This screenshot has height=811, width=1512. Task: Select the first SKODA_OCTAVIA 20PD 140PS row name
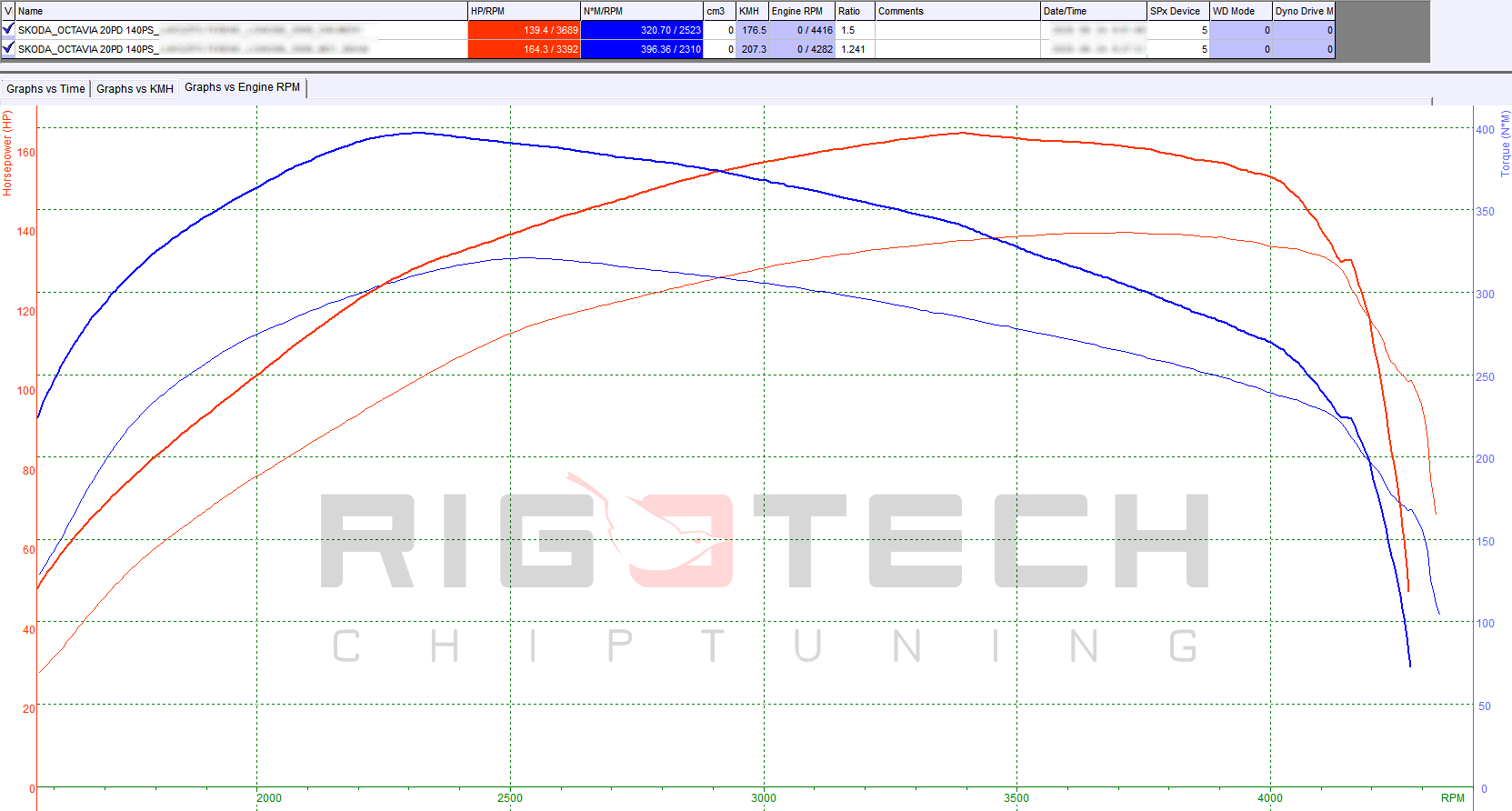241,30
